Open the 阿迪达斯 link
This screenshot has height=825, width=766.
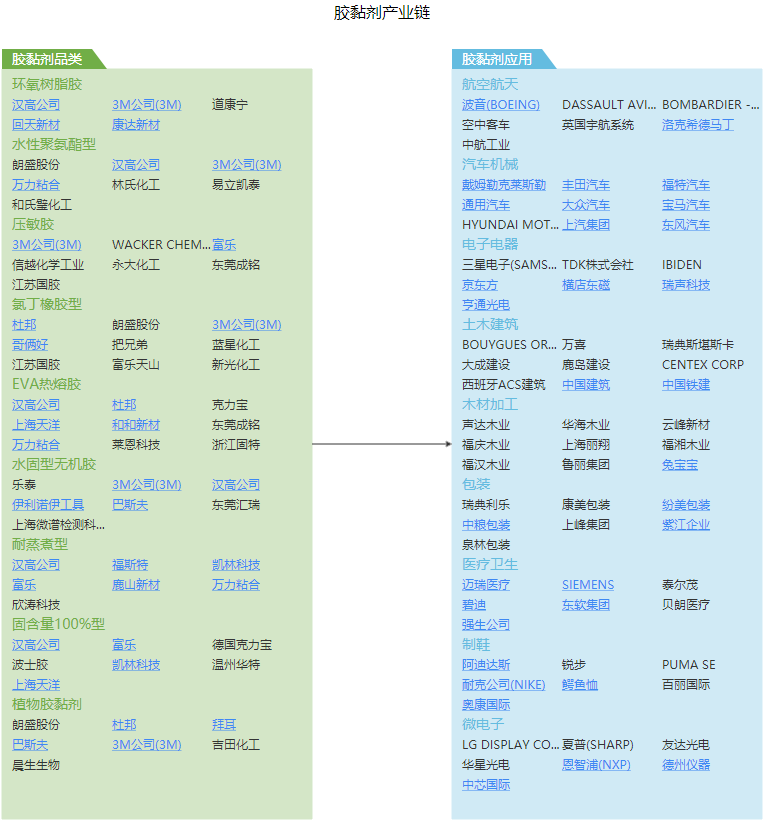486,665
